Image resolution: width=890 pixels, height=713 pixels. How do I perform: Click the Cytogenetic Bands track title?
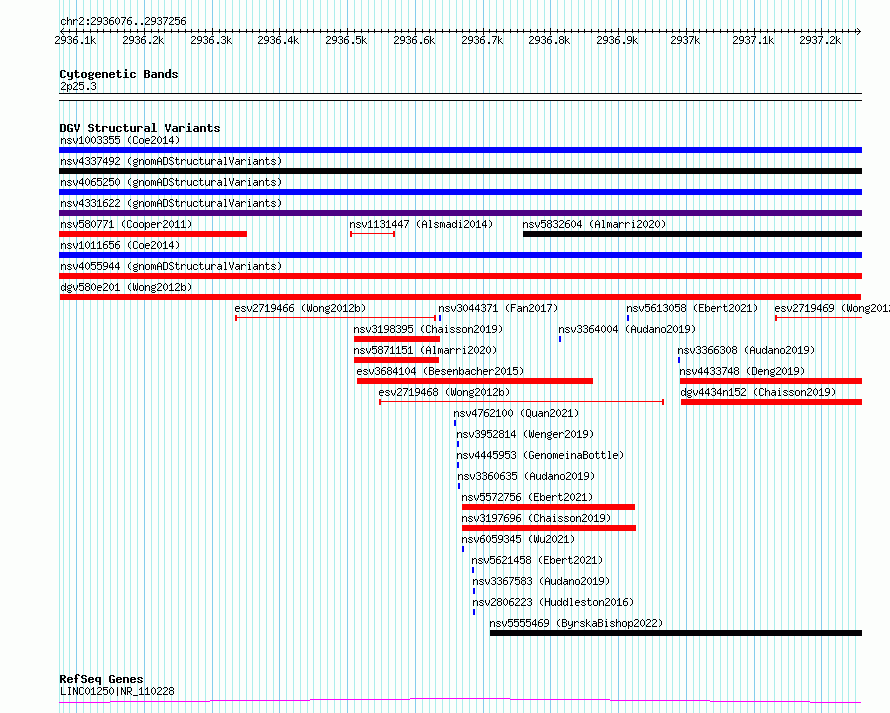[119, 74]
